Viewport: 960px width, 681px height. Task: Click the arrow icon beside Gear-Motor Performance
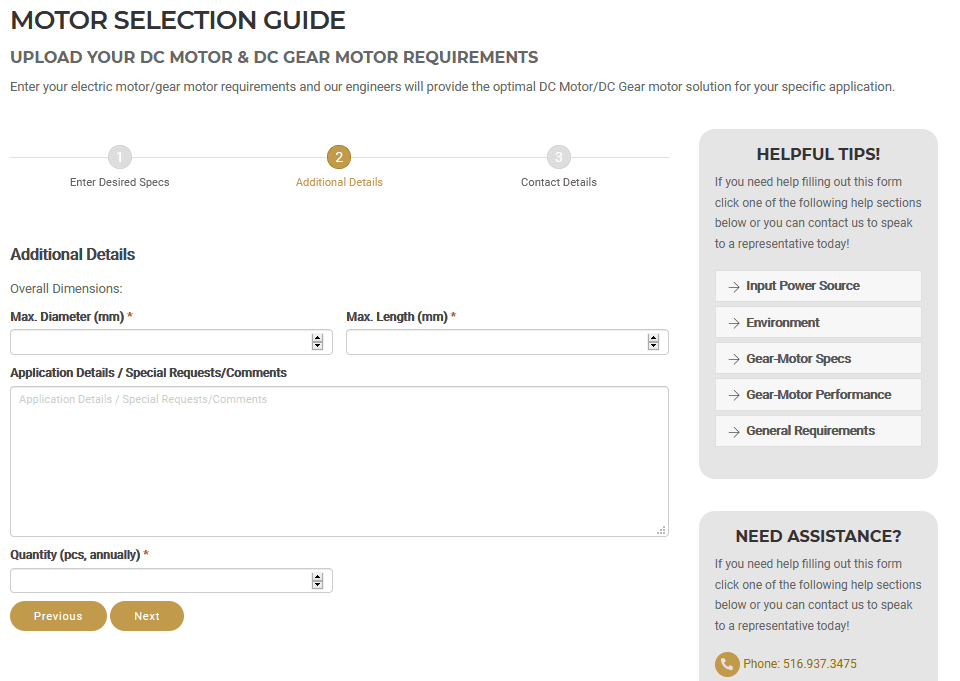pos(734,394)
